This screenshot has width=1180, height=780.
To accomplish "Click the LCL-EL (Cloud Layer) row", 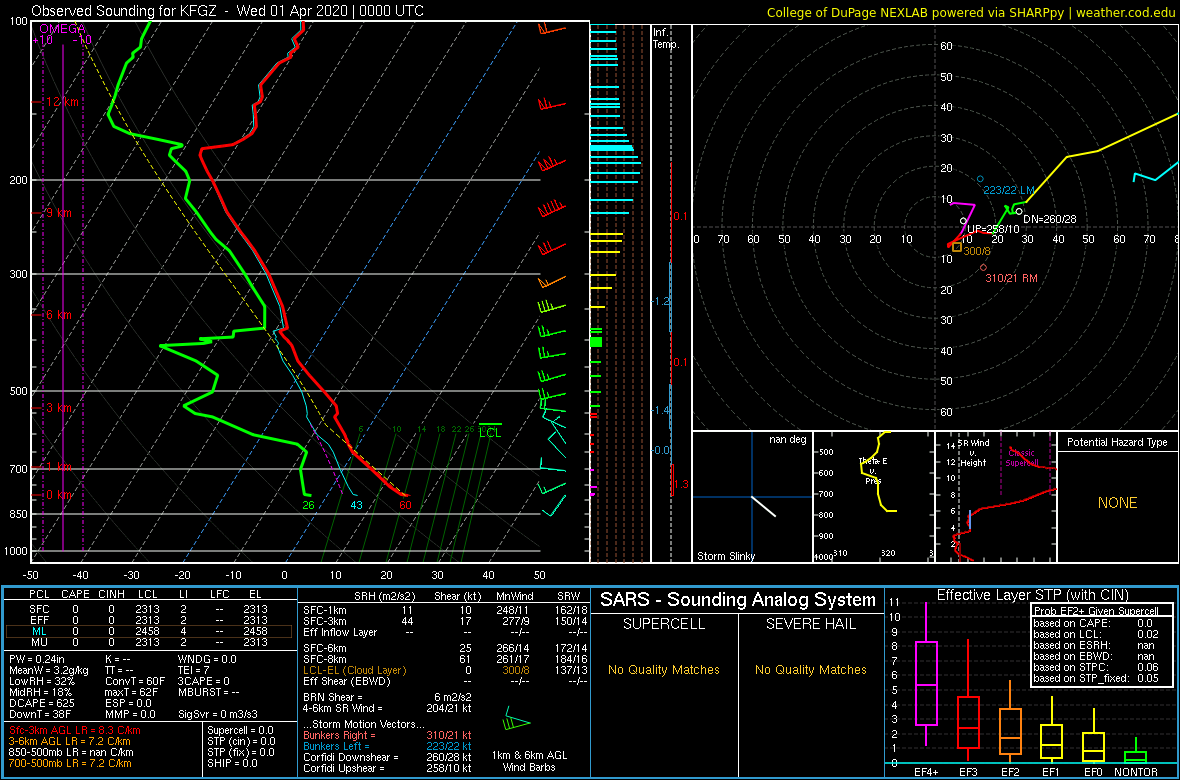I will [x=443, y=670].
